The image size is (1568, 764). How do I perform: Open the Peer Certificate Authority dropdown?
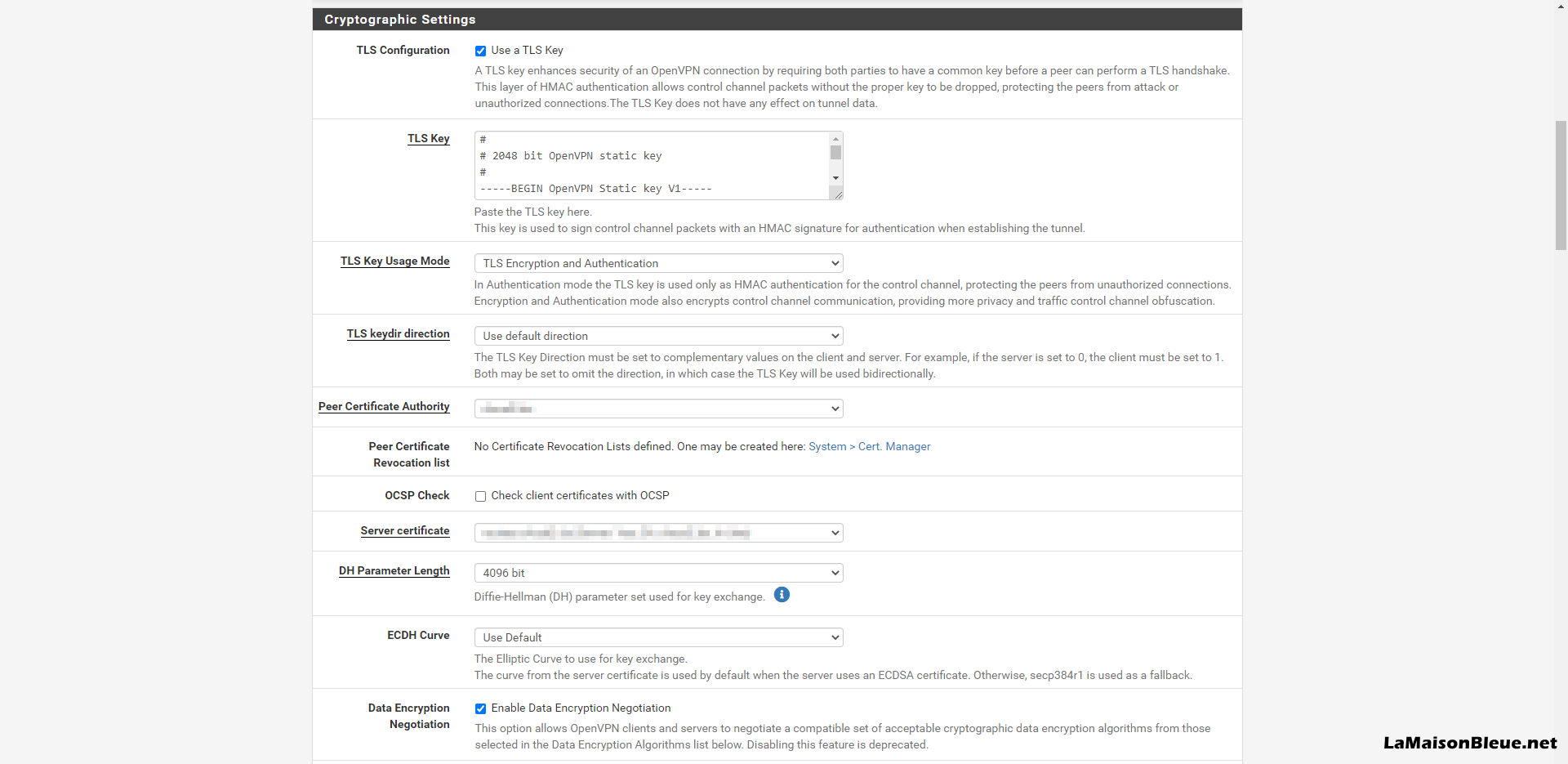[658, 409]
